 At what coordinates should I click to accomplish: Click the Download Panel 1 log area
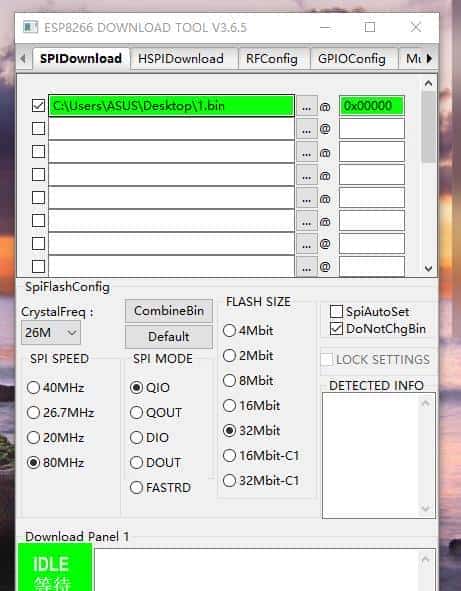265,570
